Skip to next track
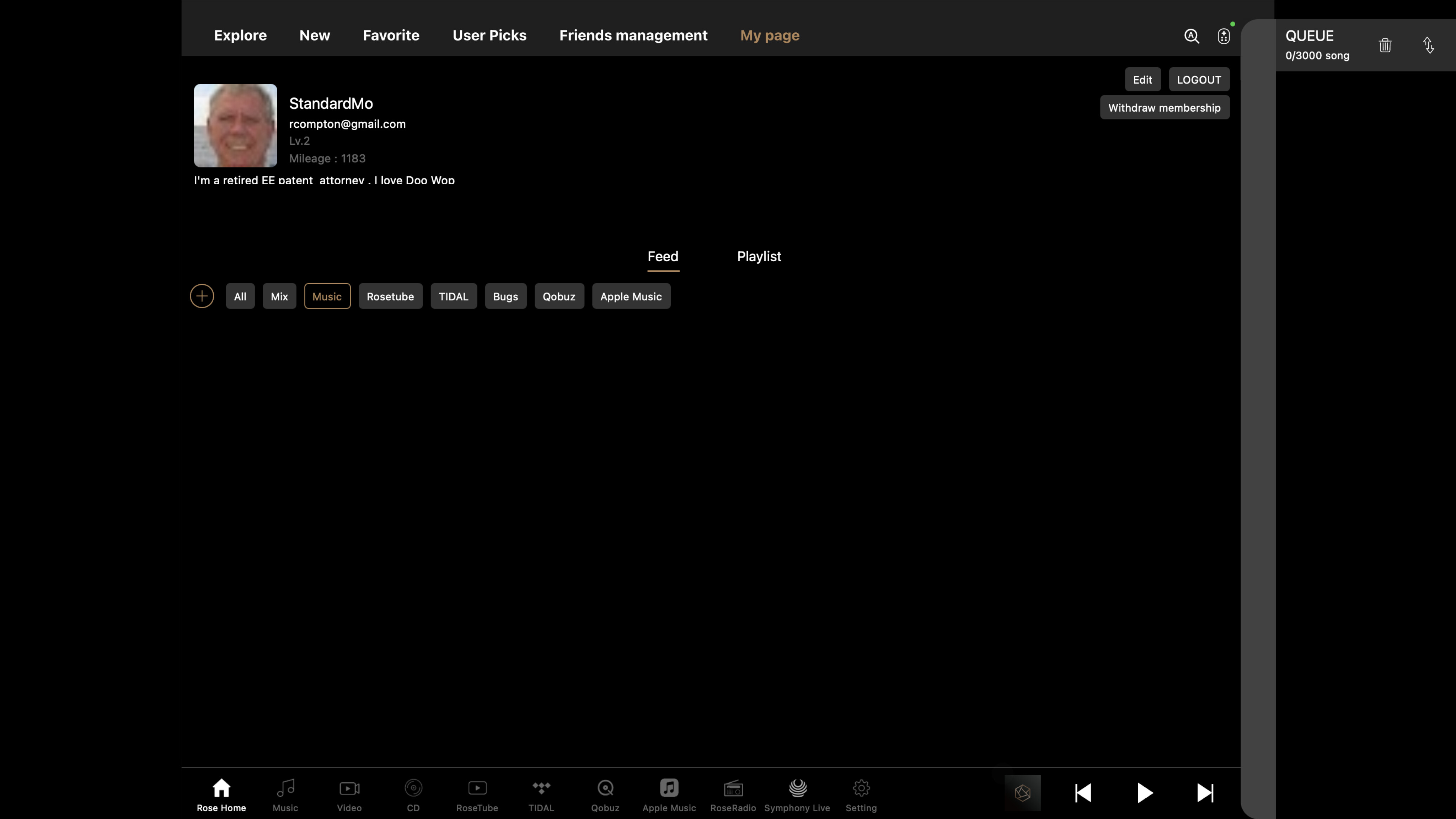The height and width of the screenshot is (819, 1456). click(1205, 793)
